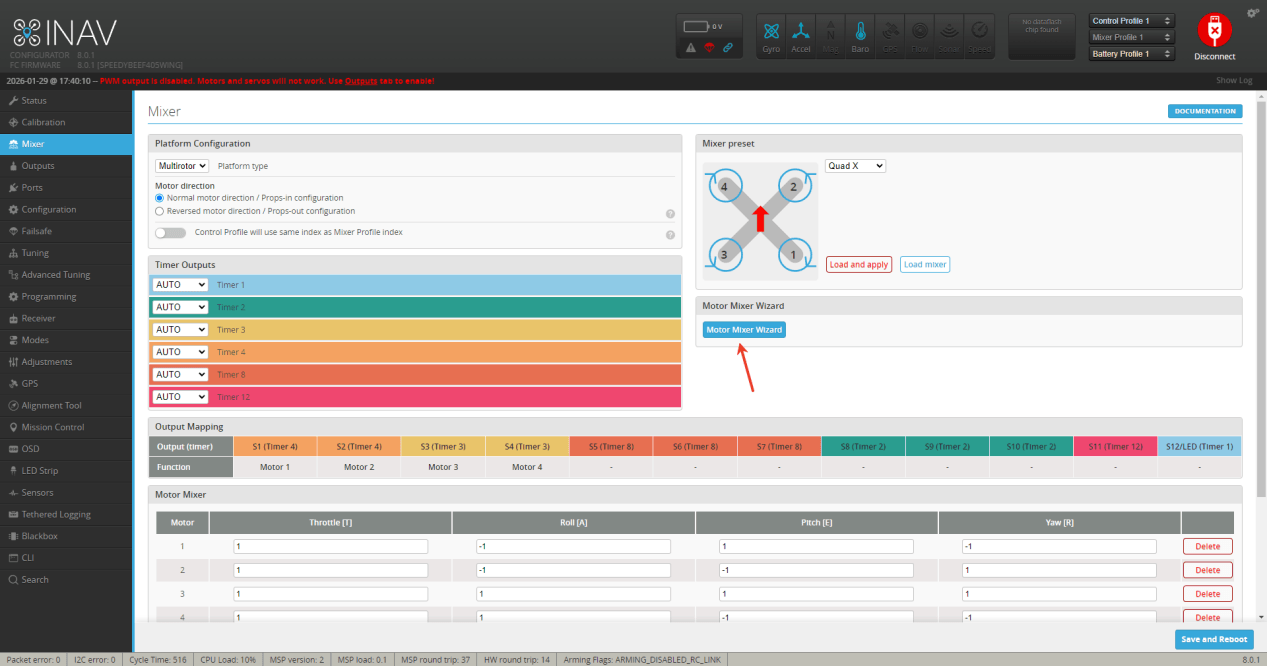Image resolution: width=1267 pixels, height=666 pixels.
Task: Select Normal motor direction Props-in option
Action: coord(160,198)
